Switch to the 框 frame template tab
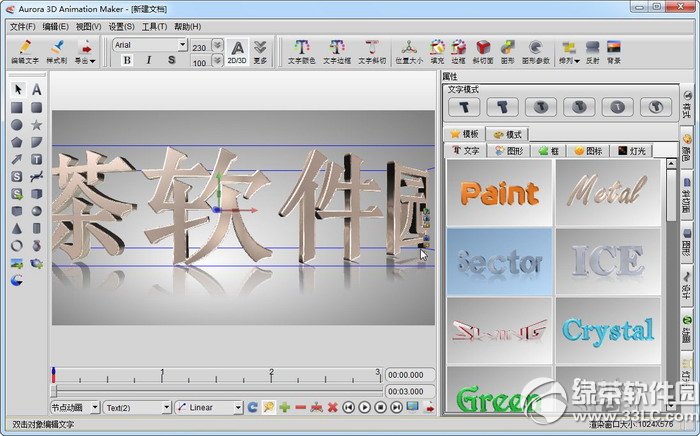 [x=549, y=151]
